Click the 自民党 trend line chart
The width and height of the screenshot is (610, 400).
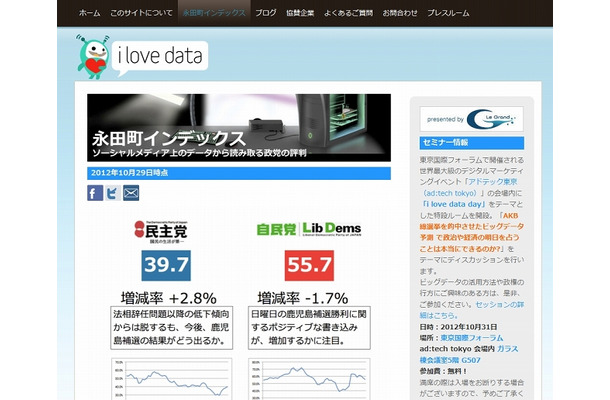pyautogui.click(x=309, y=379)
